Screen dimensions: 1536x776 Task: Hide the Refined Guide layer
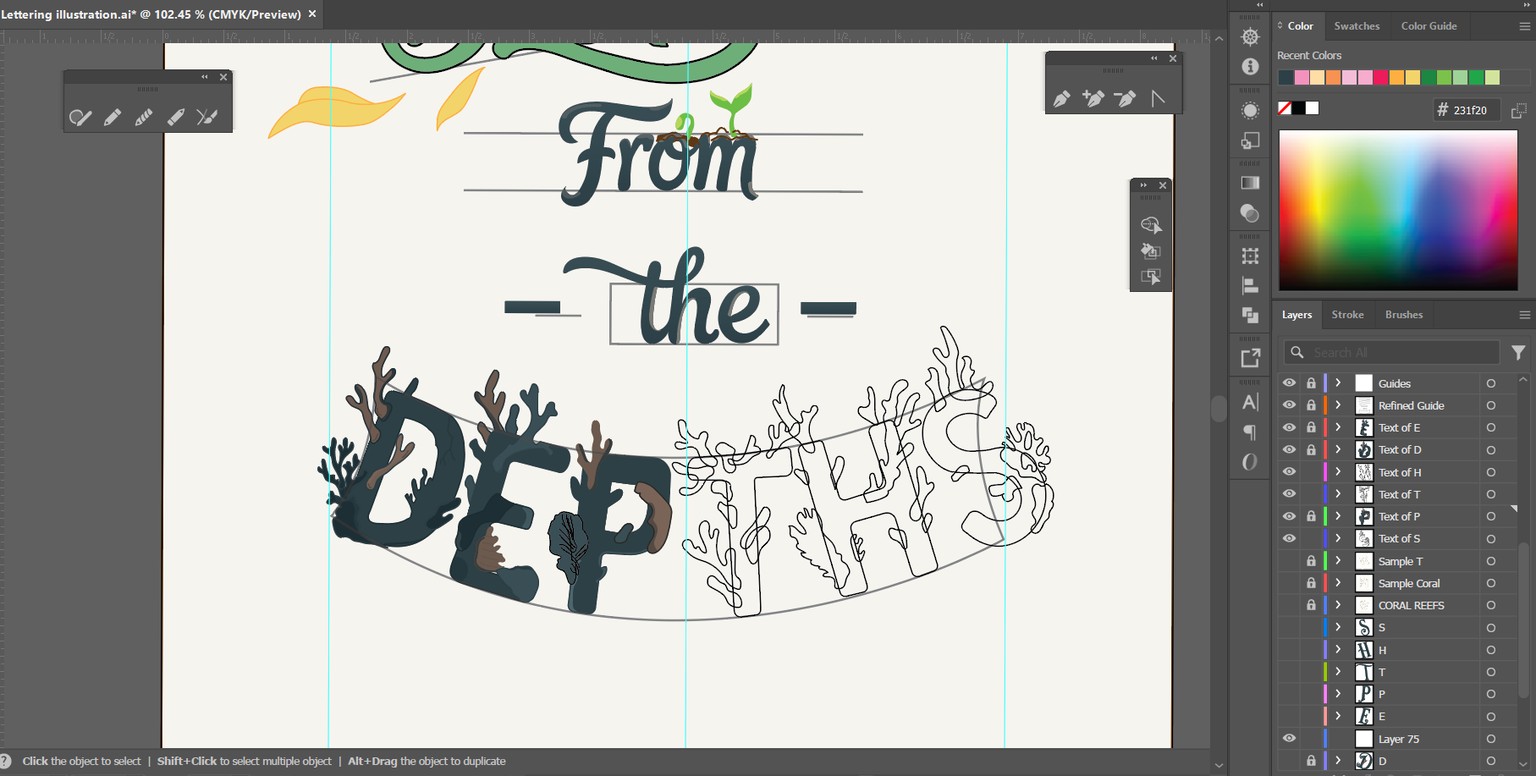pos(1289,405)
